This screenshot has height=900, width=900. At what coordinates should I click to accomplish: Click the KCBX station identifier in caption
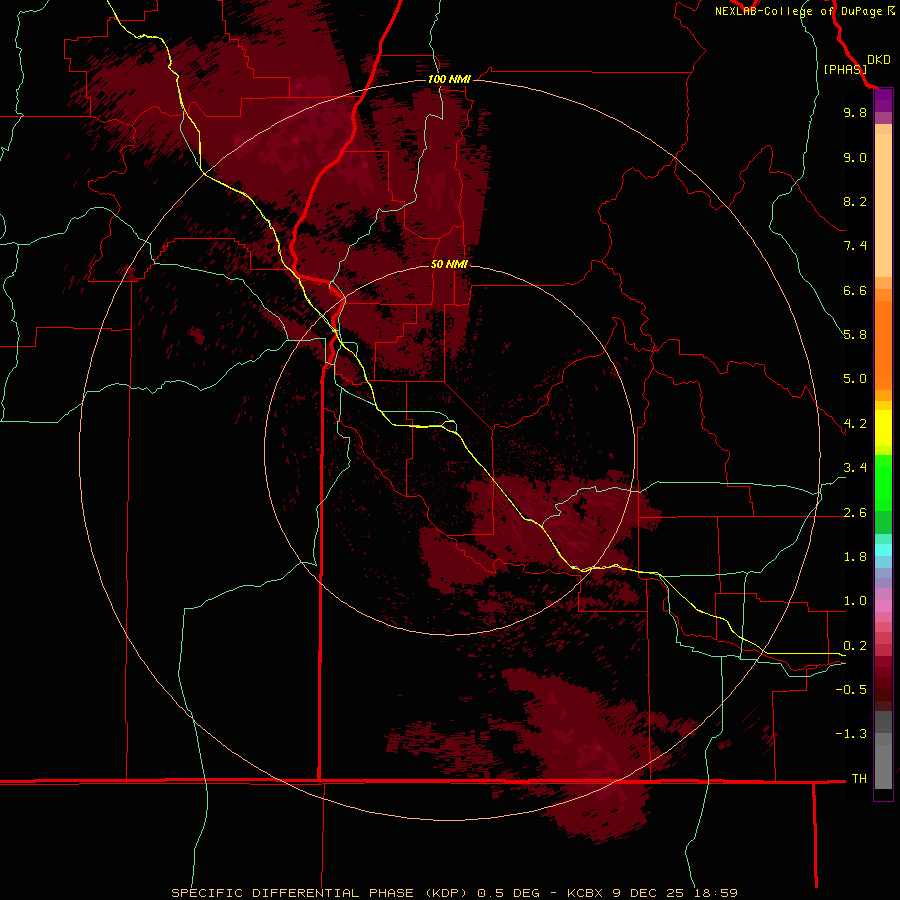pos(585,893)
